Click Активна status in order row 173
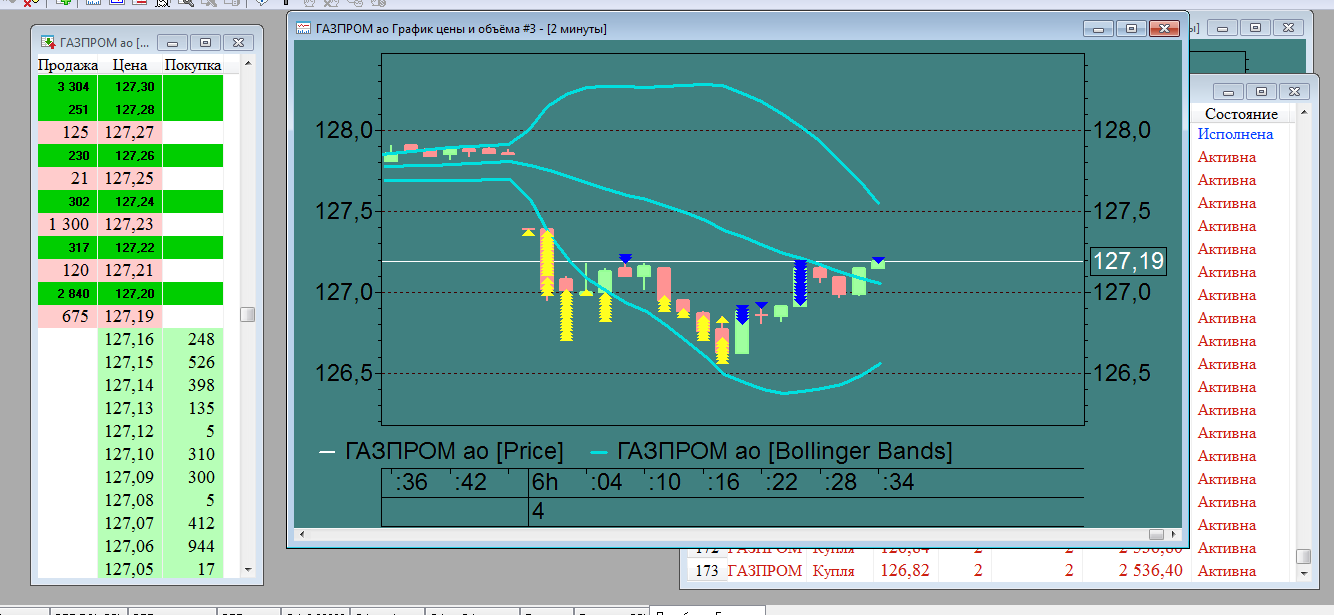Viewport: 1334px width, 615px height. pos(1227,571)
